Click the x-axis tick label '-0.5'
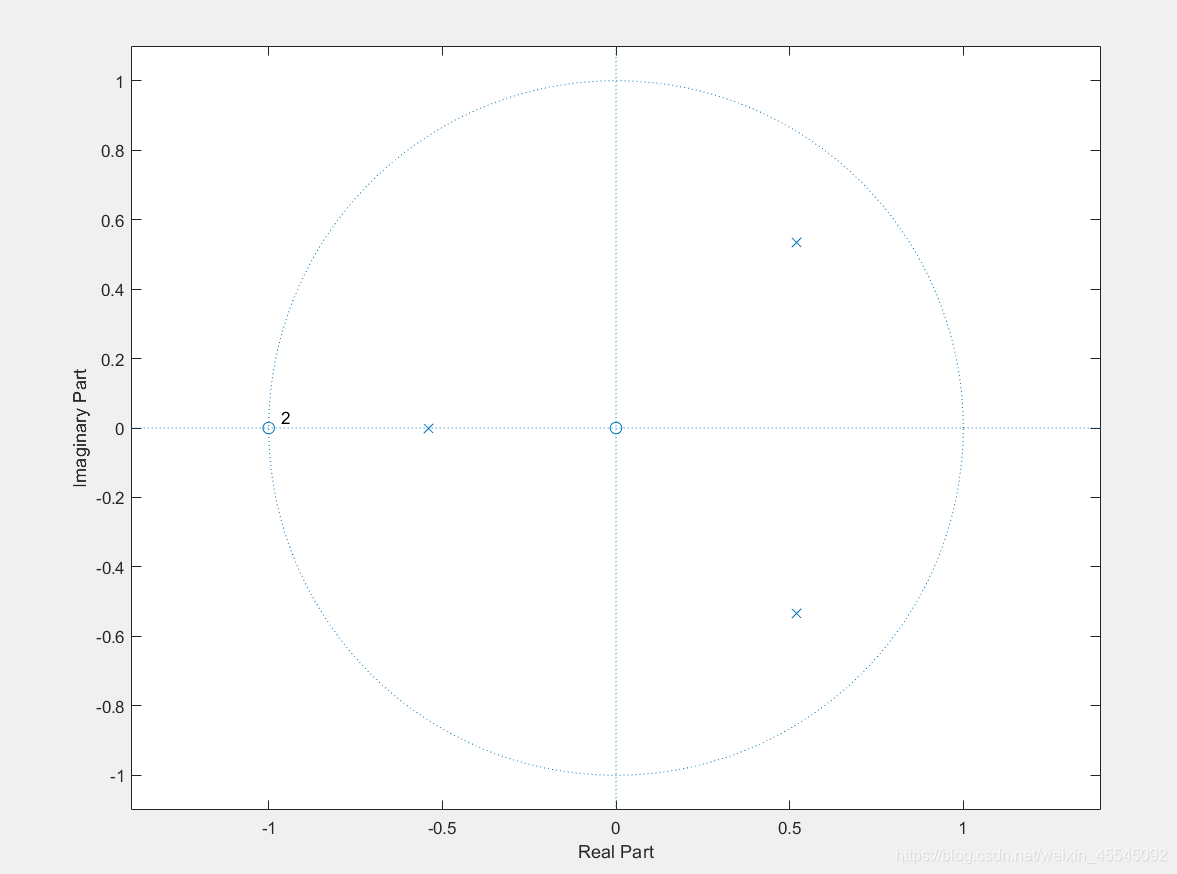Screen dimensions: 1177x874 pos(441,828)
